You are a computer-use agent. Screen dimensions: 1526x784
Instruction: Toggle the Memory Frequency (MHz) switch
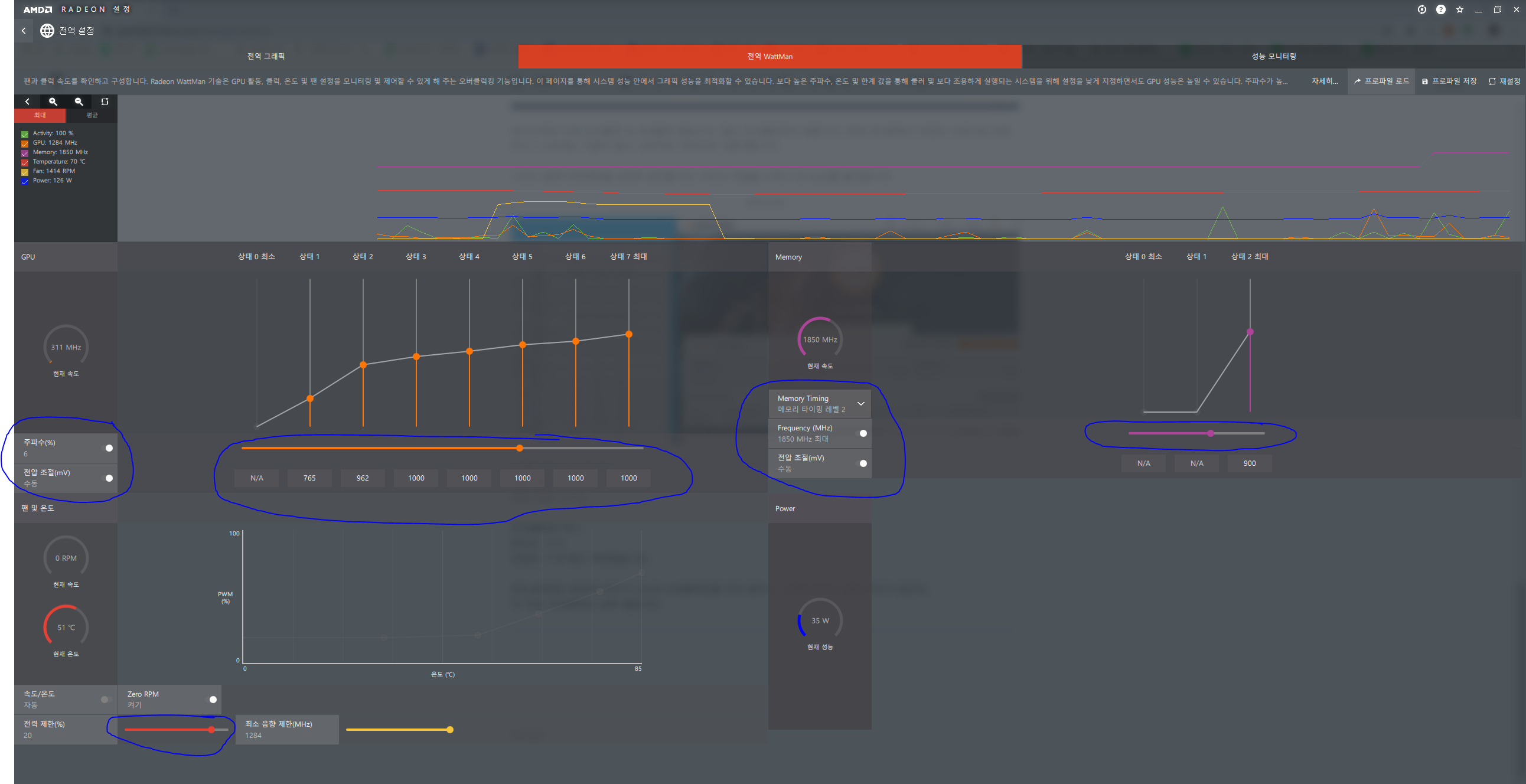(x=863, y=433)
